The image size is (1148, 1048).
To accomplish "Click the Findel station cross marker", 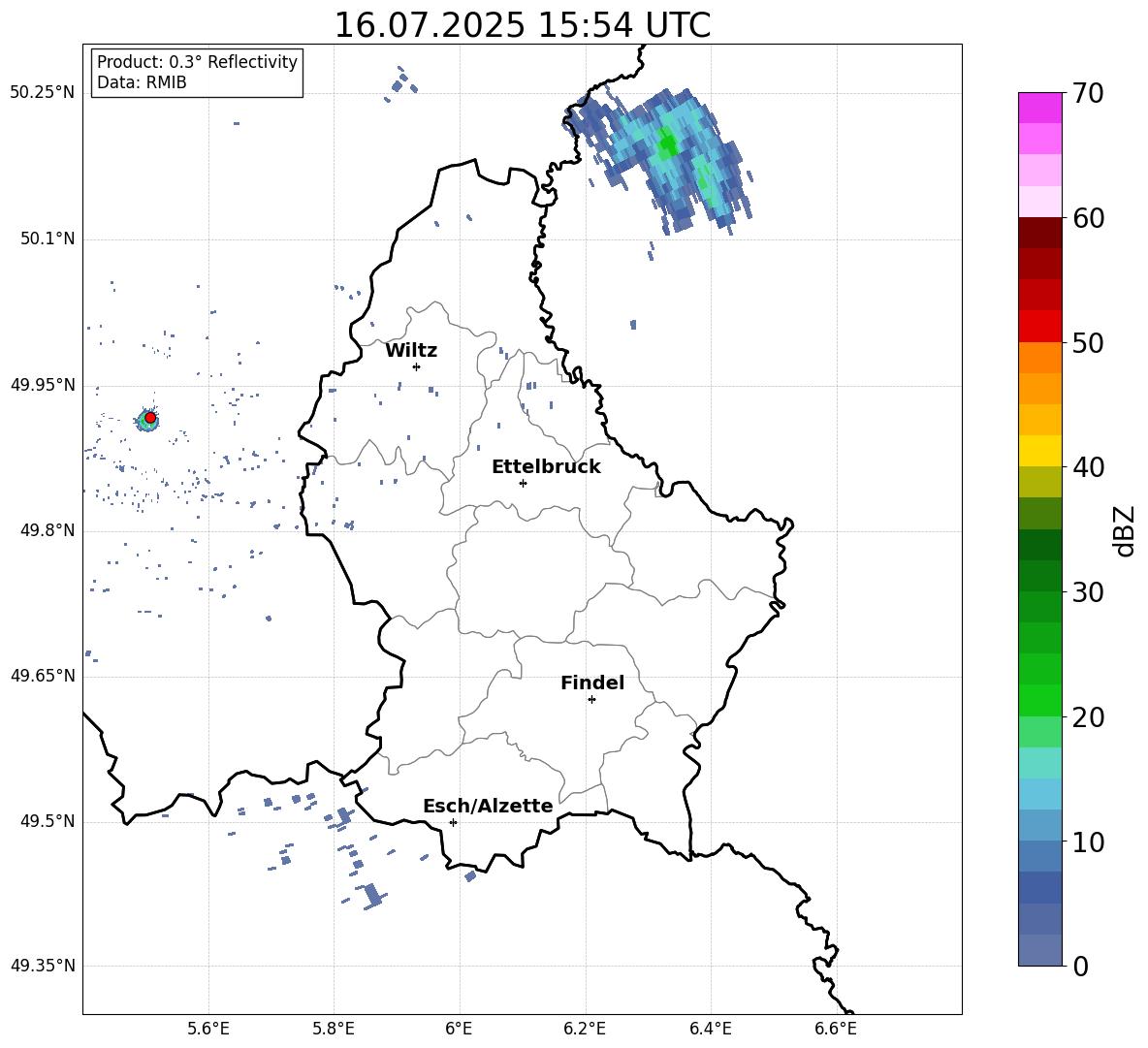I will (x=591, y=700).
